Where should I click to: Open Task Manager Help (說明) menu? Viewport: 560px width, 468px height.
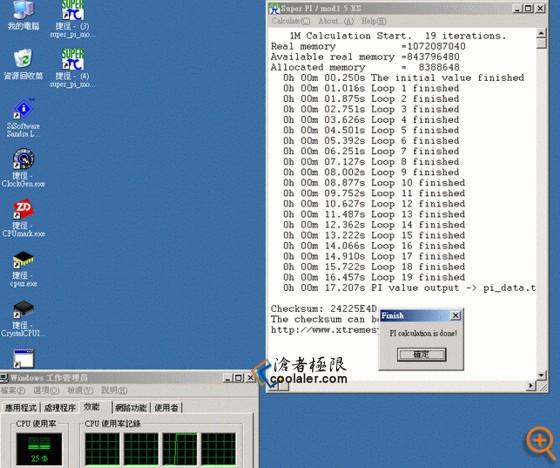point(114,390)
